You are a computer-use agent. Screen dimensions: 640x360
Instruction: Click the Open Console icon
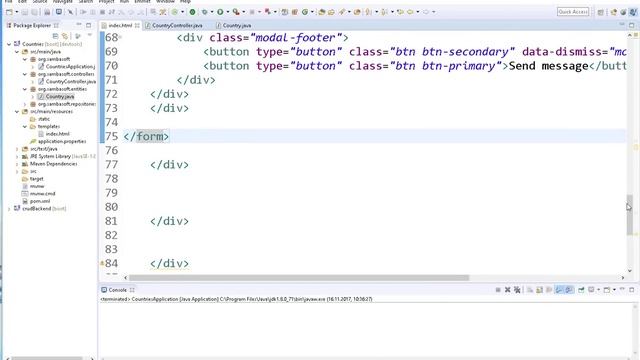(x=607, y=290)
